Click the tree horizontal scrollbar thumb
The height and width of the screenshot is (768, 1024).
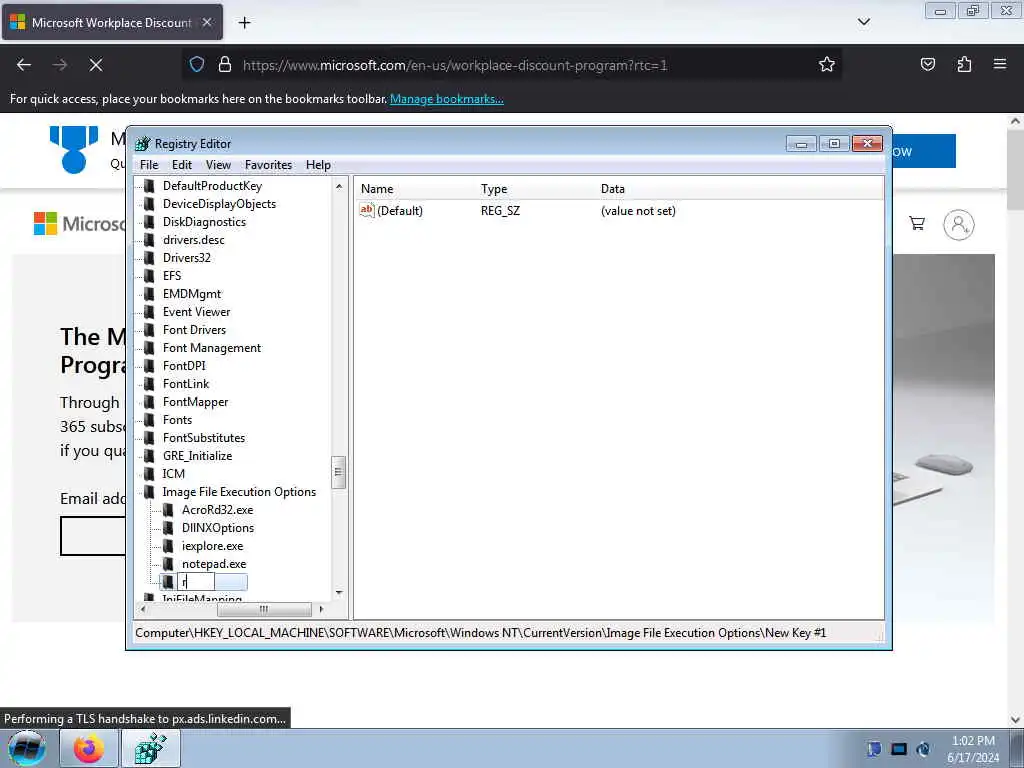click(264, 609)
